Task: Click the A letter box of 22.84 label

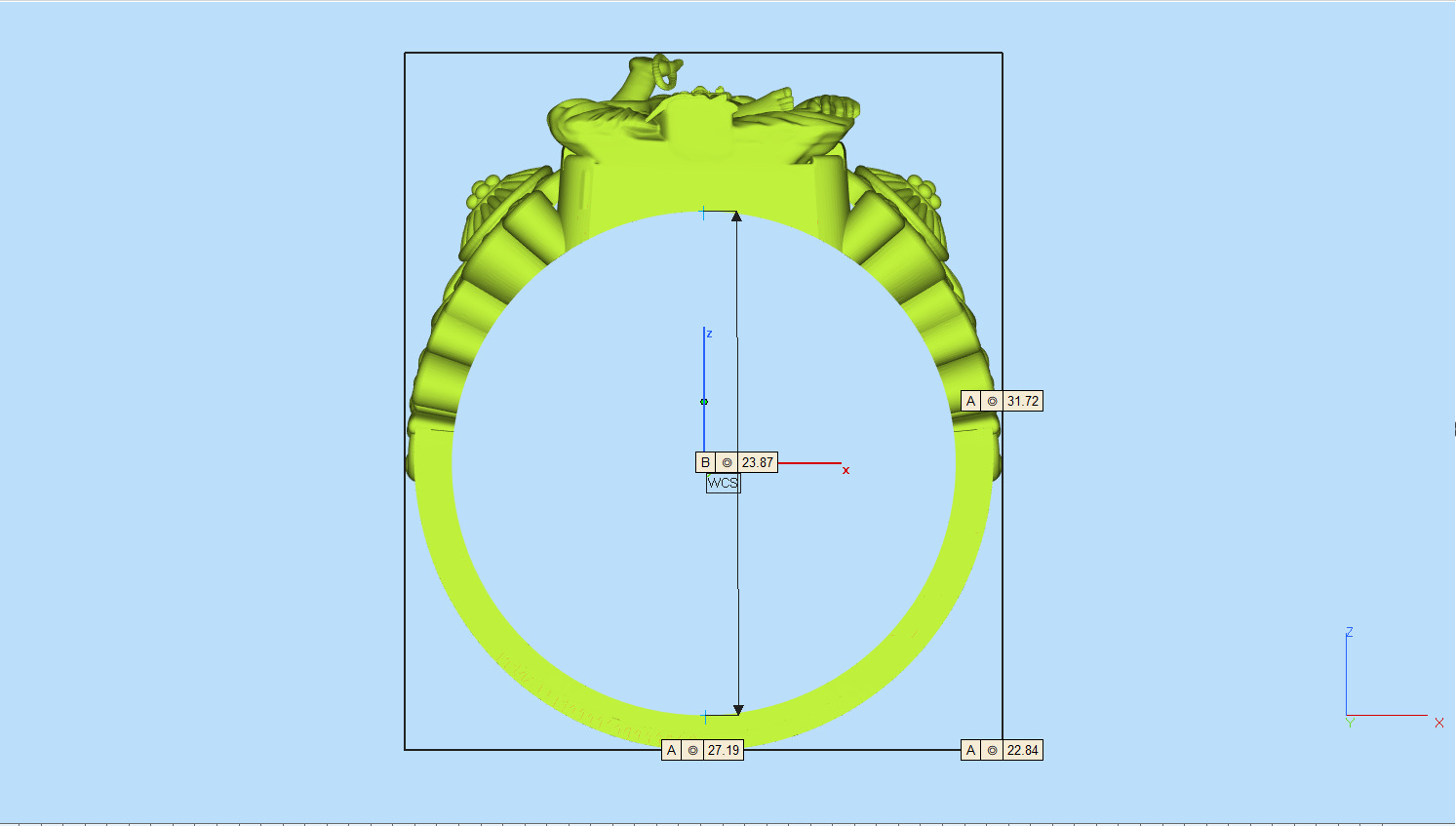Action: 971,750
